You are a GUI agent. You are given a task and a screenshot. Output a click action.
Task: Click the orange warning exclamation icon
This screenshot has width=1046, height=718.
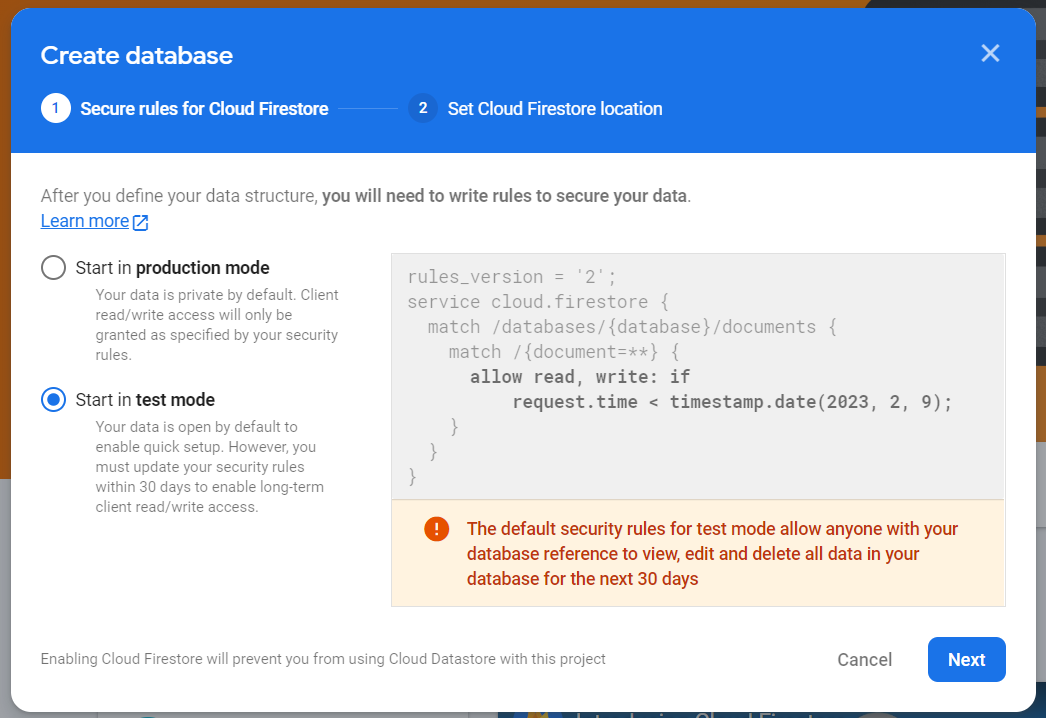tap(436, 529)
